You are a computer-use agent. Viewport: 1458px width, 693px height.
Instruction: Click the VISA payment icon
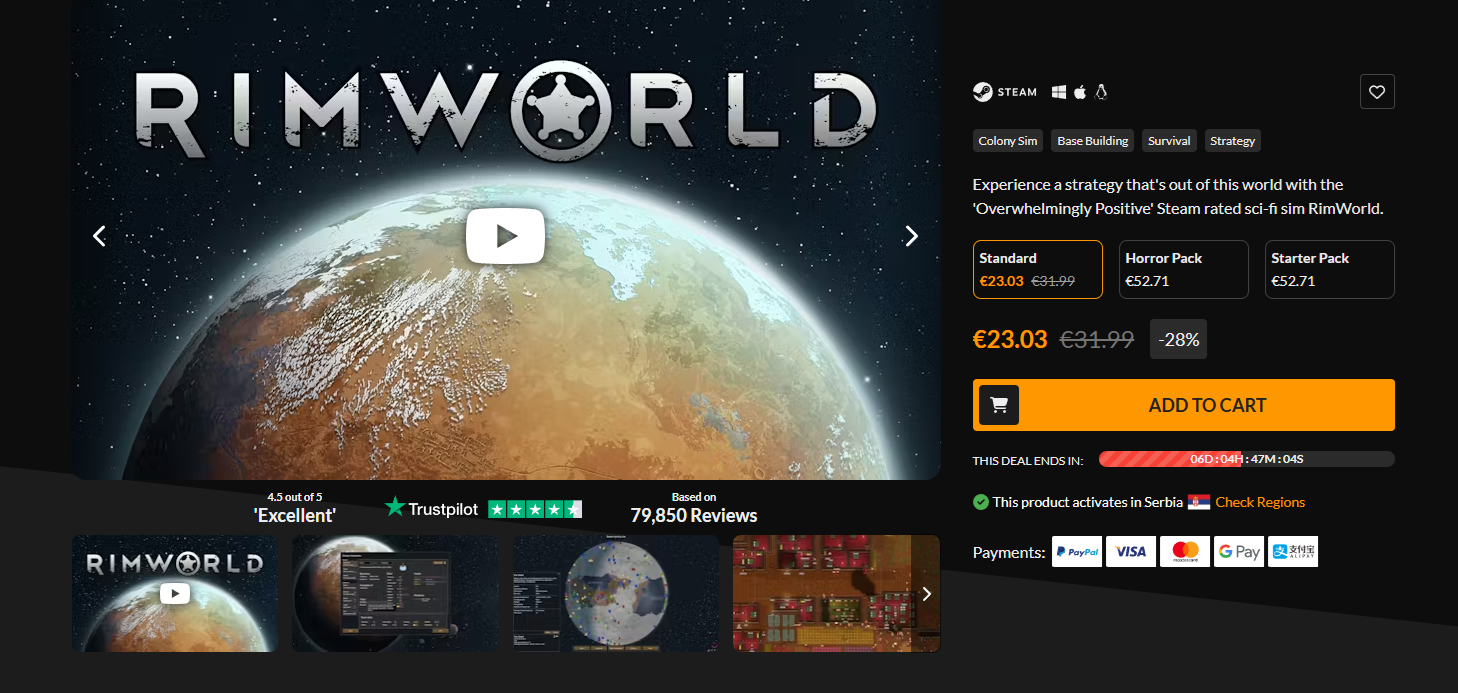point(1131,552)
